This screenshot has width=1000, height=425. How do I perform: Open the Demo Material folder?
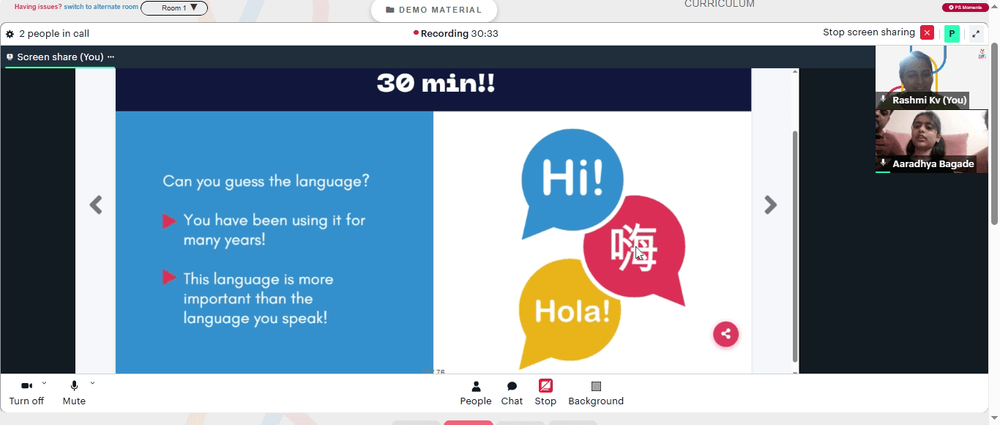pos(434,10)
